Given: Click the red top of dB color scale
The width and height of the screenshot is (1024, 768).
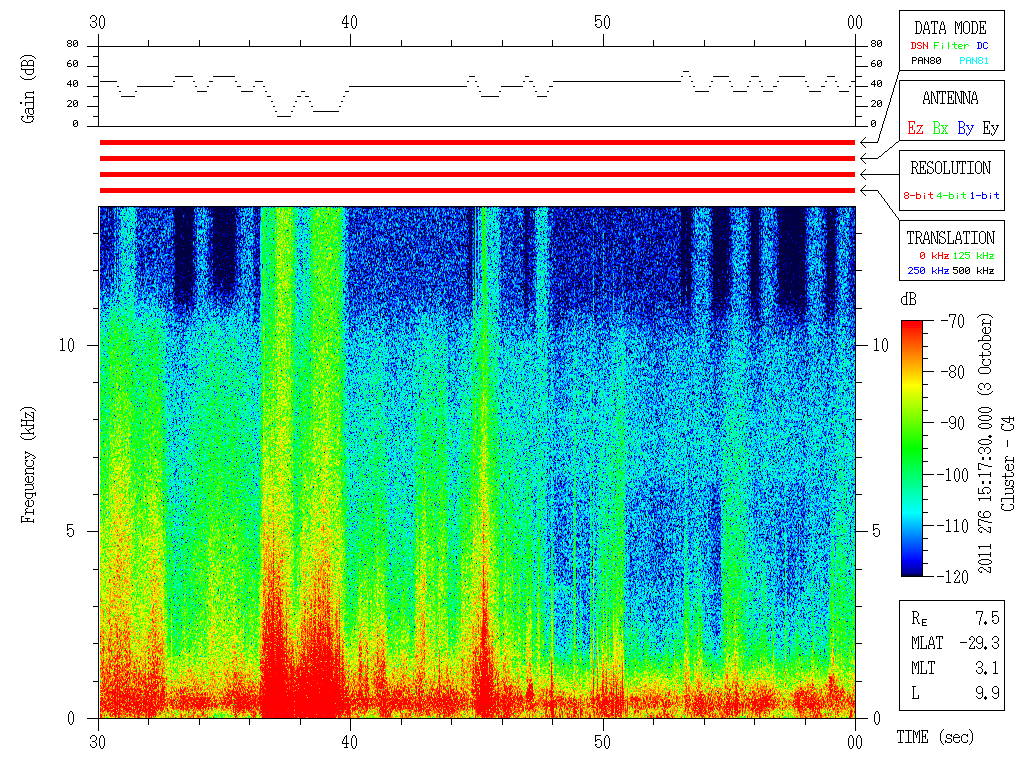Looking at the screenshot, I should (912, 327).
